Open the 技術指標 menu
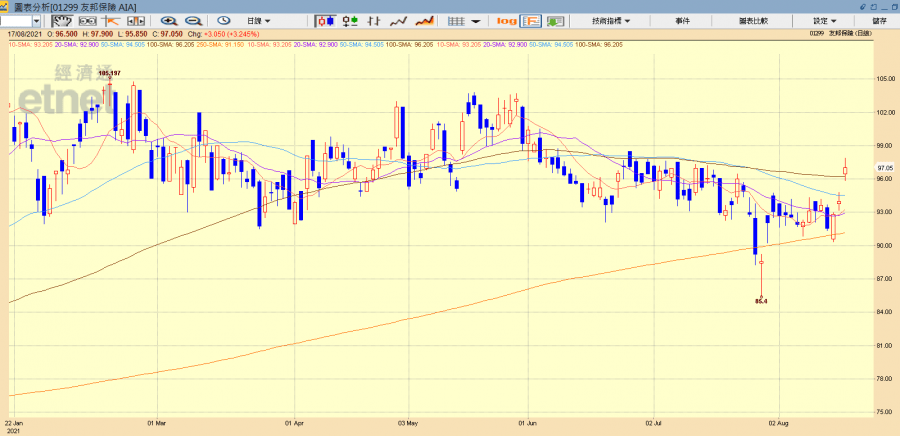900x436 pixels. (610, 20)
